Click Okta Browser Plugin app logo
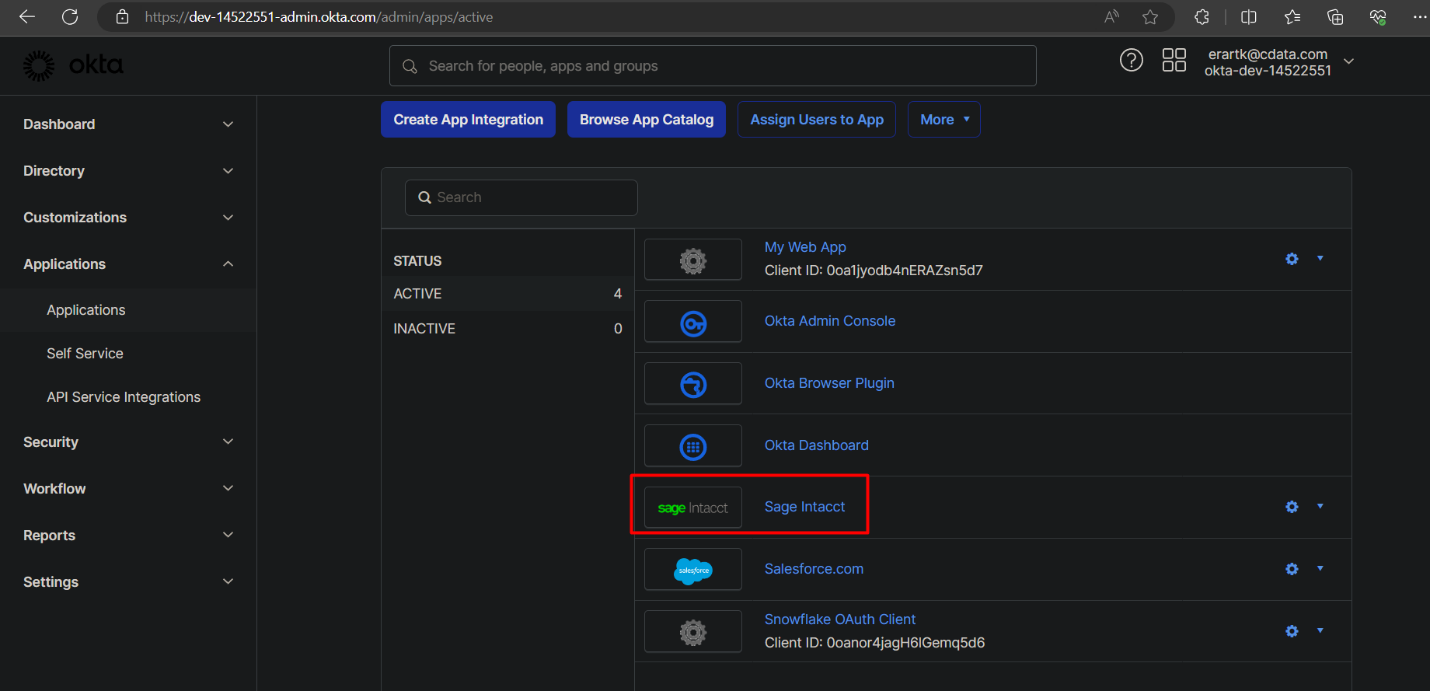This screenshot has height=691, width=1430. click(x=693, y=383)
